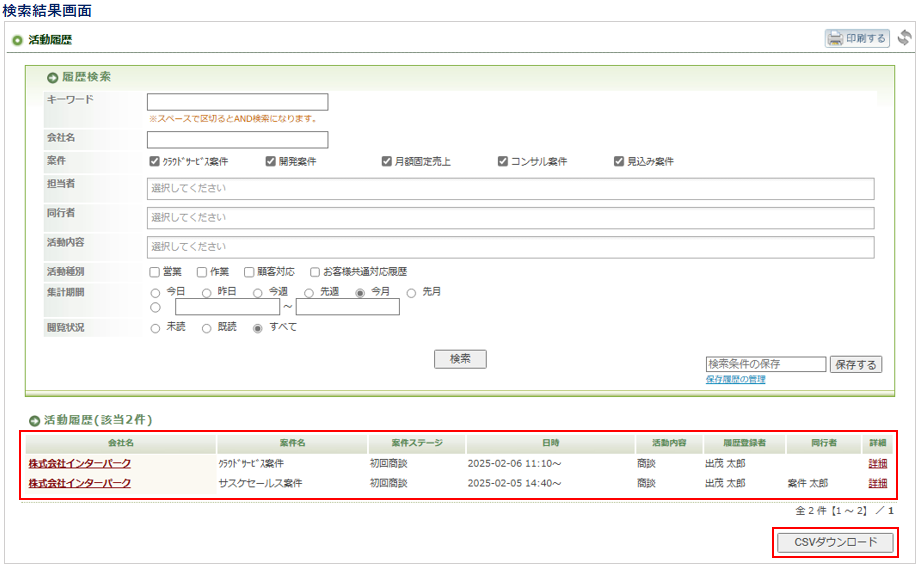
Task: Check the お客様共通対応履歴 checkbox
Action: (x=315, y=272)
